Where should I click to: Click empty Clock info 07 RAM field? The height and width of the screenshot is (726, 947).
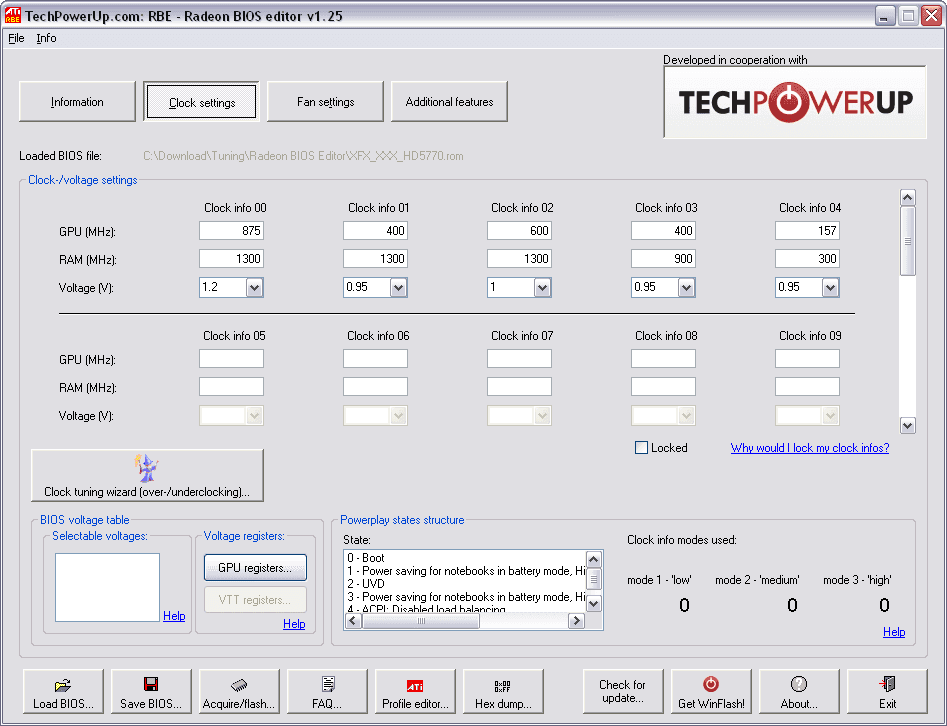[x=519, y=387]
